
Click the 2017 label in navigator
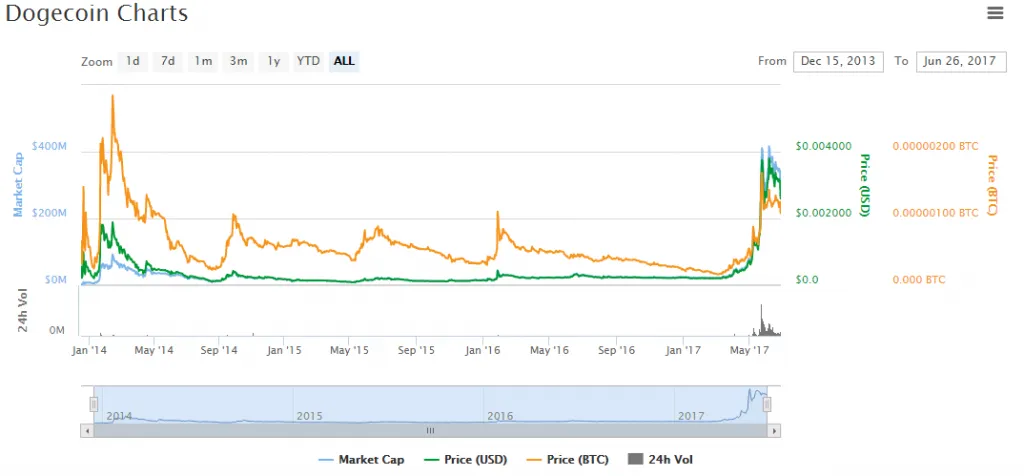[x=691, y=416]
